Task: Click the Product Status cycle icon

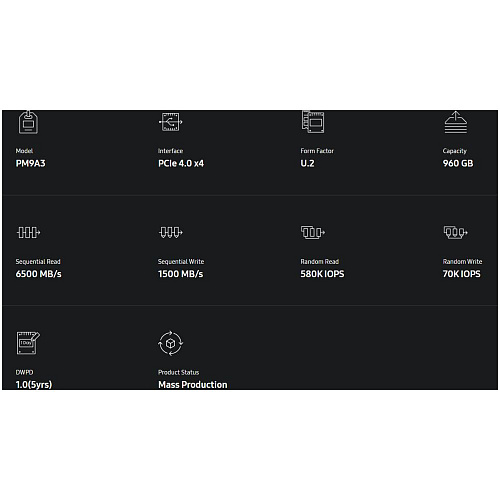Action: 170,343
